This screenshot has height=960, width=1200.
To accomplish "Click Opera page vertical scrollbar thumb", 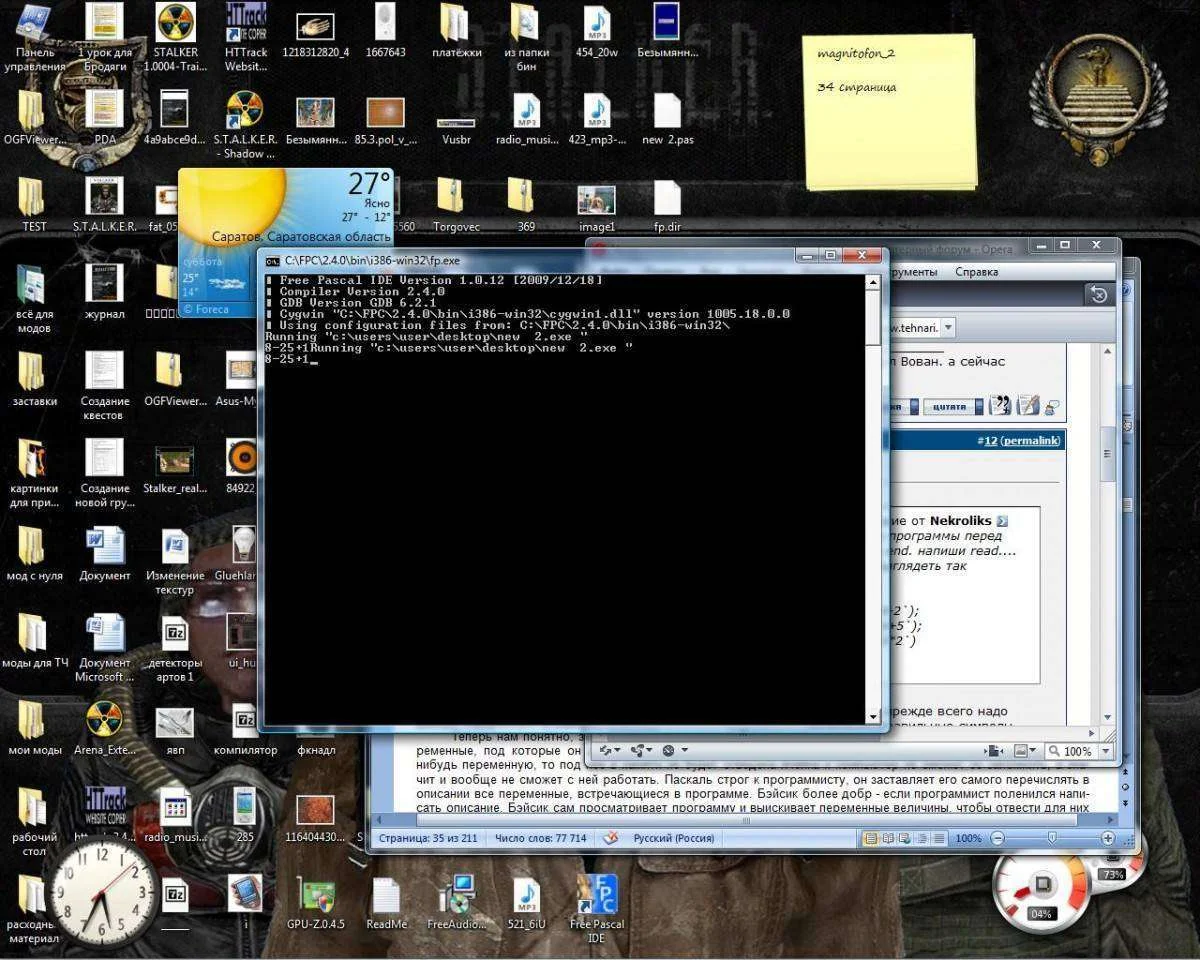I will [x=1107, y=453].
